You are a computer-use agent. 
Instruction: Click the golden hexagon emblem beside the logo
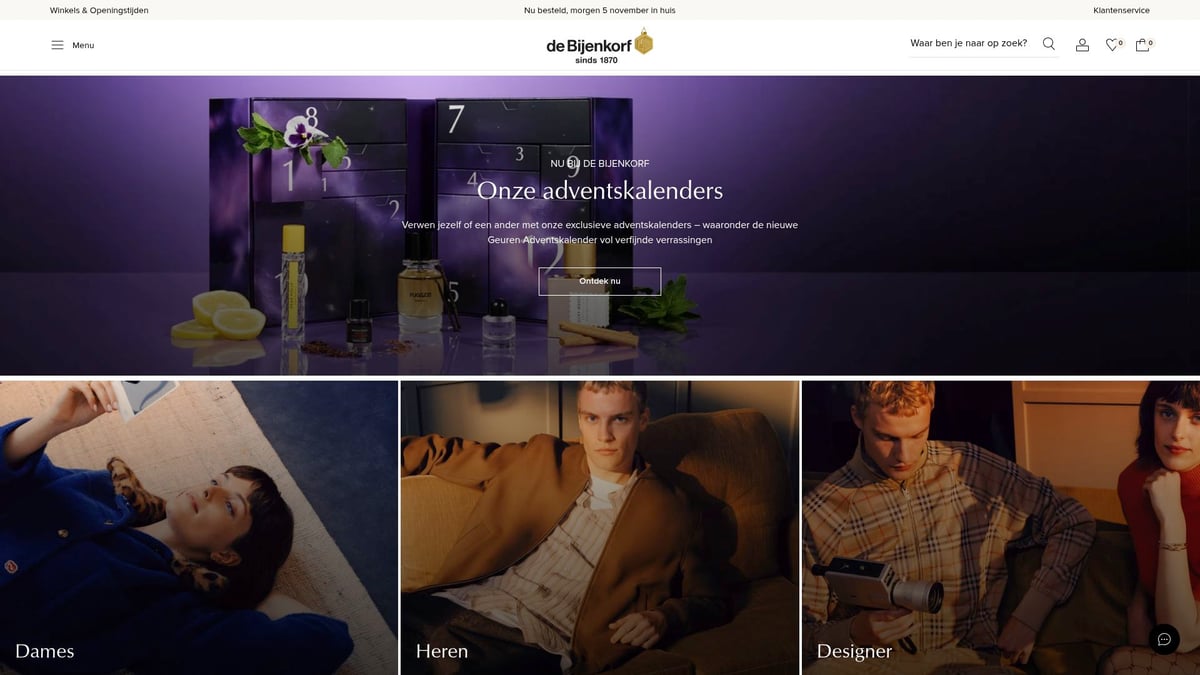(644, 42)
